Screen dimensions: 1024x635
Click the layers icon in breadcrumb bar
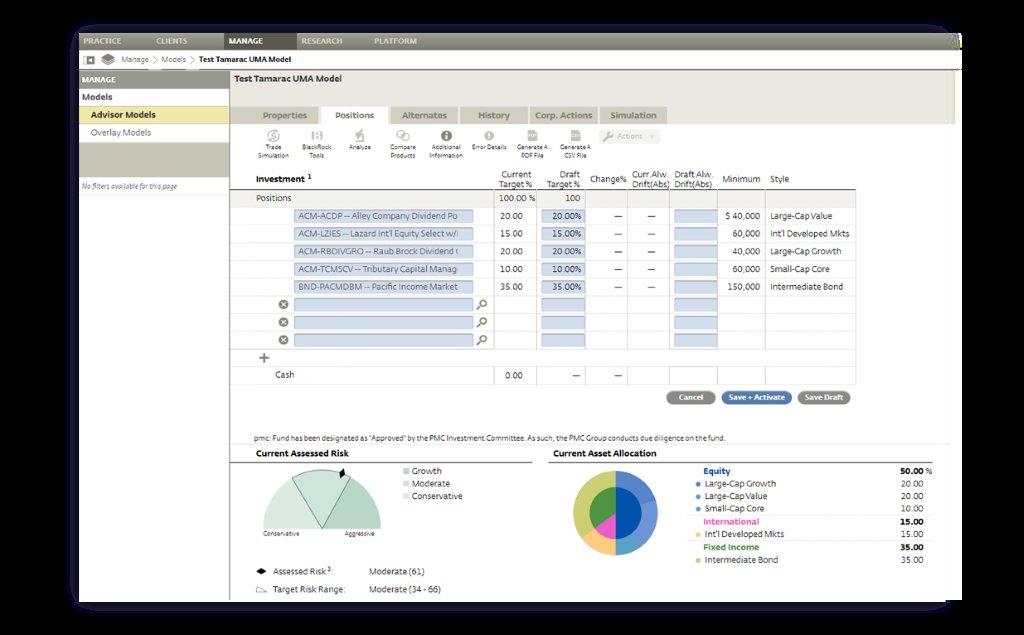pos(108,59)
